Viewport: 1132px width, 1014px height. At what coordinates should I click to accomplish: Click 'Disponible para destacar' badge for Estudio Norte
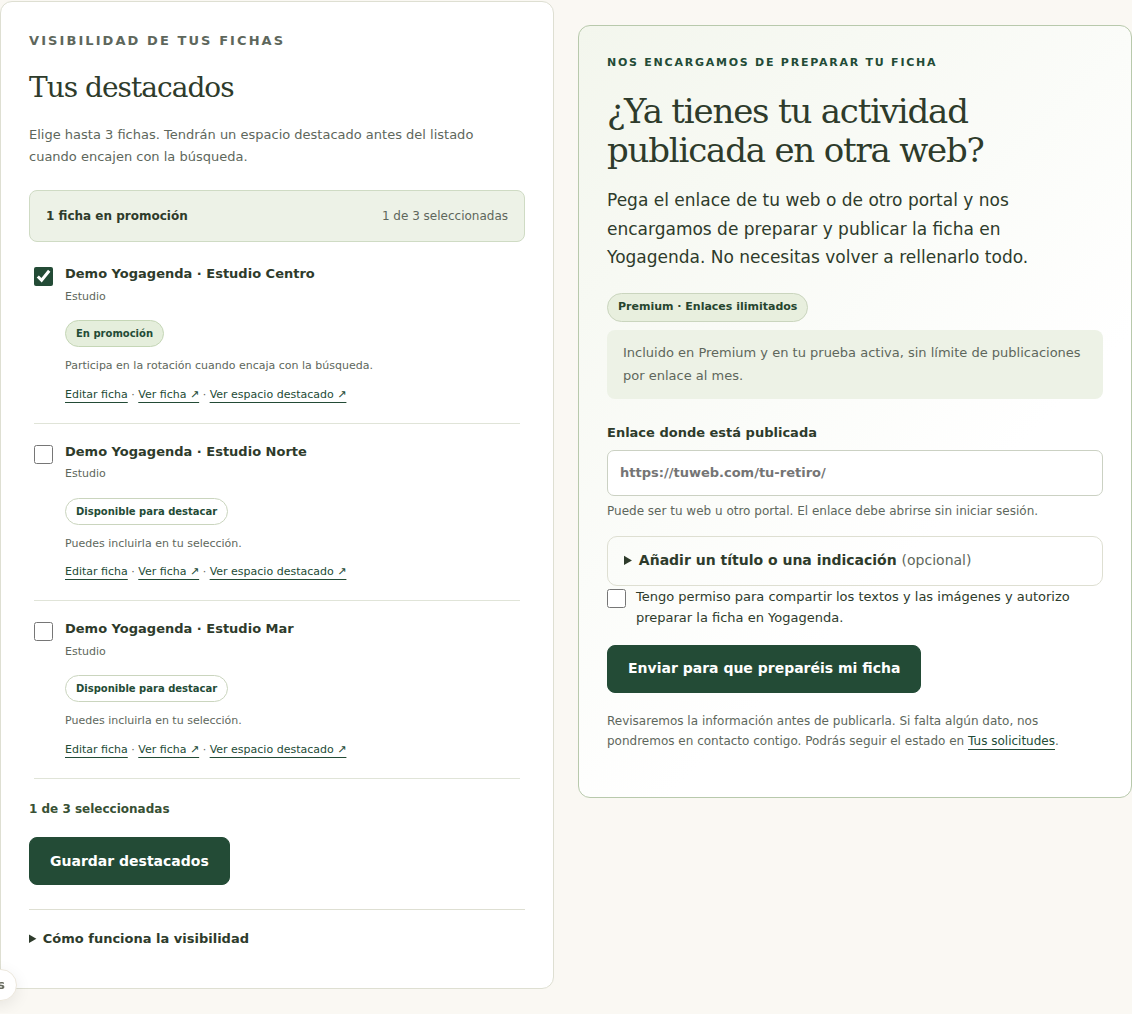tap(147, 511)
